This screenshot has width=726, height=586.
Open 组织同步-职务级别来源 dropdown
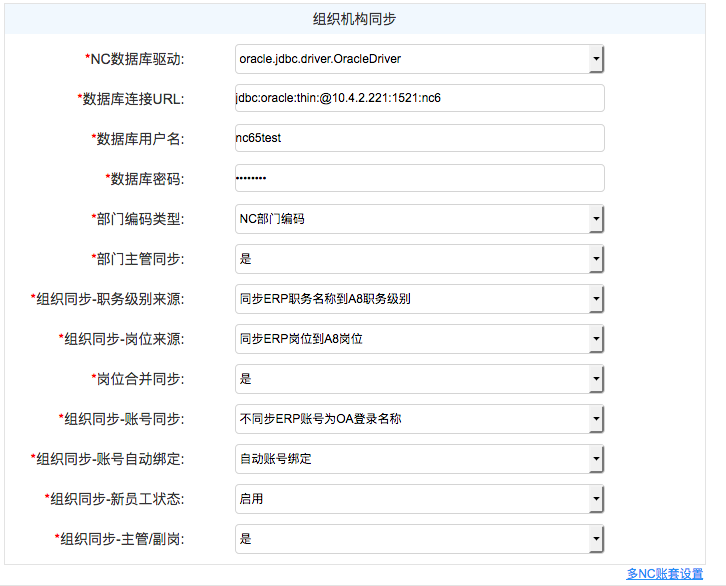pyautogui.click(x=419, y=299)
